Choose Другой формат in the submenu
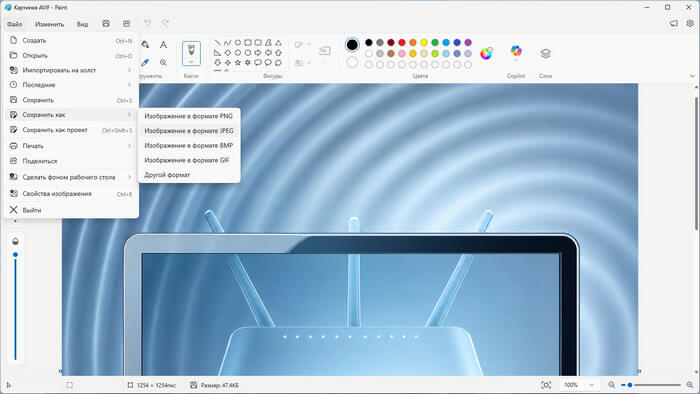700x394 pixels. point(190,175)
